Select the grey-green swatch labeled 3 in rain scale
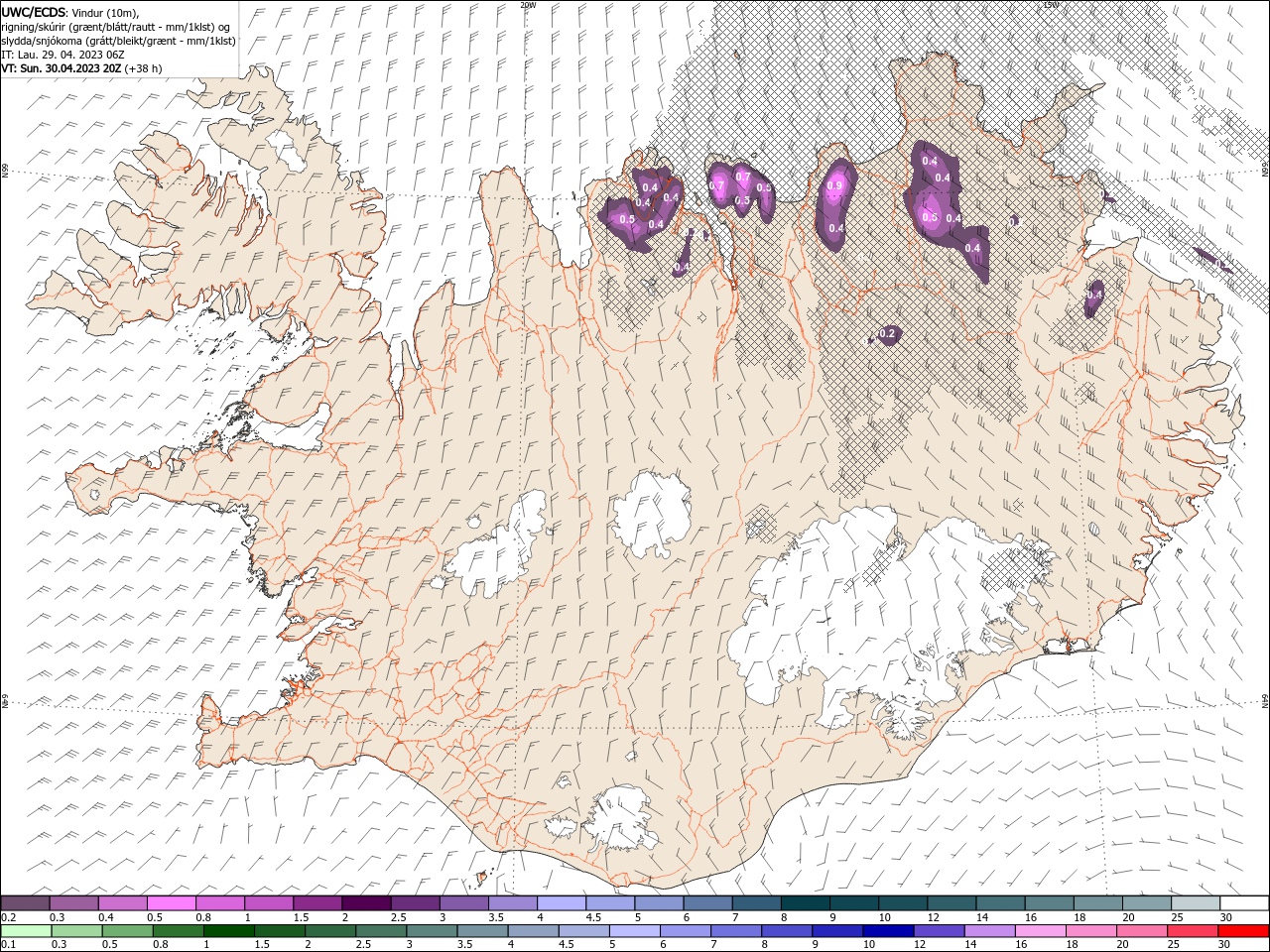 [x=431, y=931]
